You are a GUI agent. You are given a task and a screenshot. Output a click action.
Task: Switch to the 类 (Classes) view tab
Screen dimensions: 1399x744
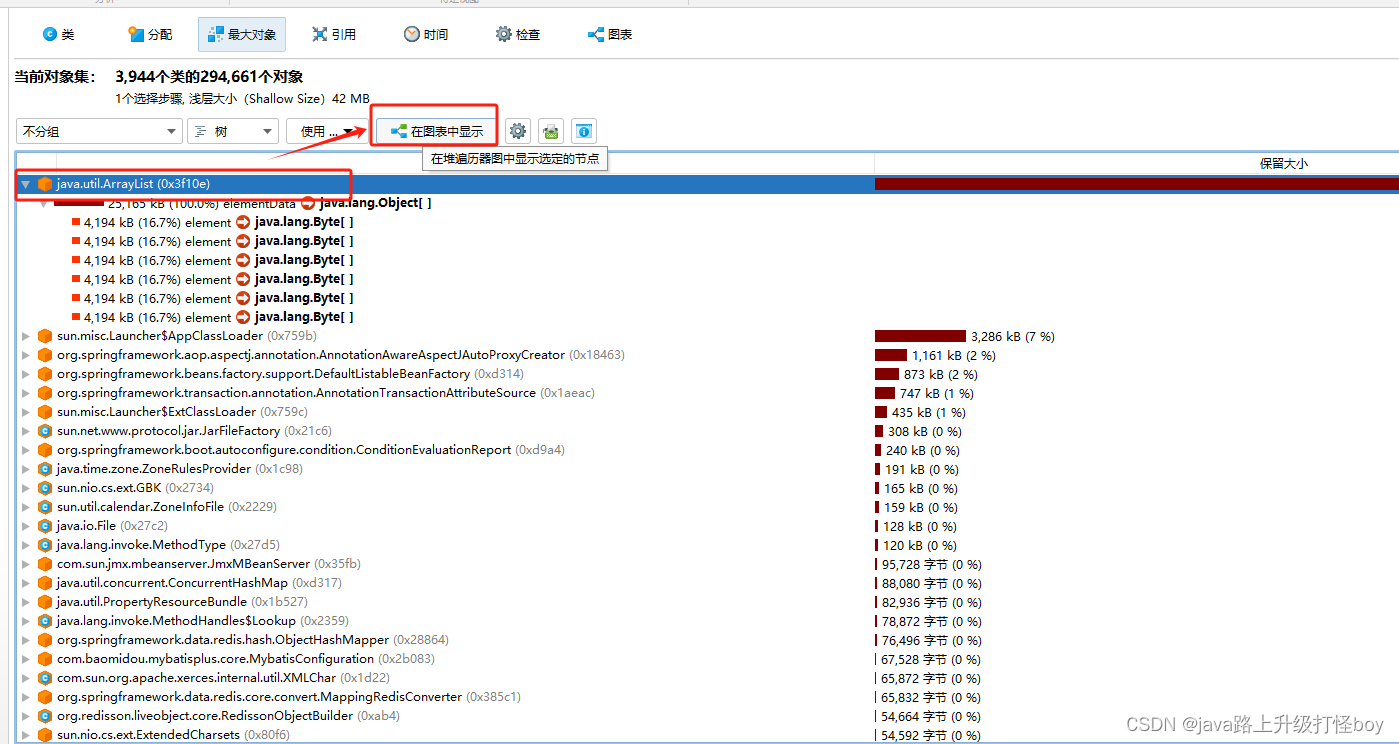tap(58, 34)
